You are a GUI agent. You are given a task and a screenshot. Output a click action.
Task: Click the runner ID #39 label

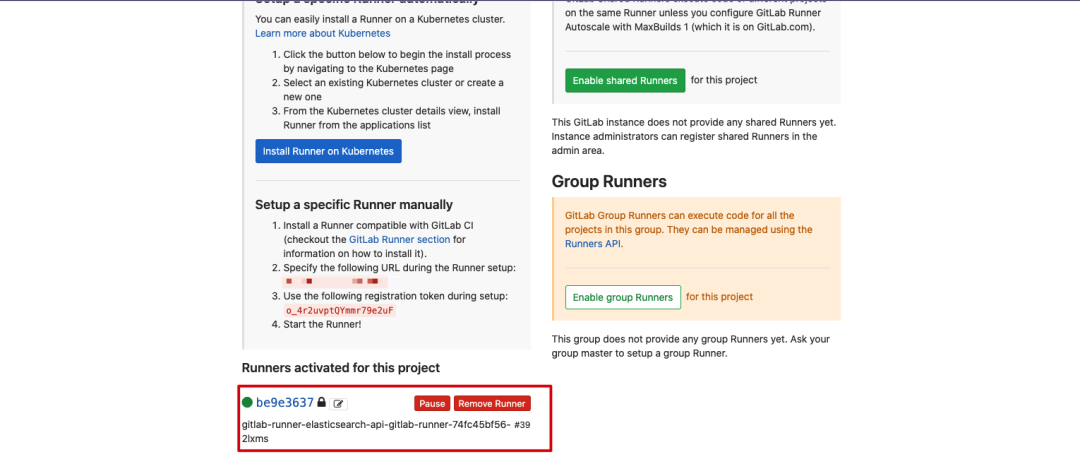click(522, 425)
